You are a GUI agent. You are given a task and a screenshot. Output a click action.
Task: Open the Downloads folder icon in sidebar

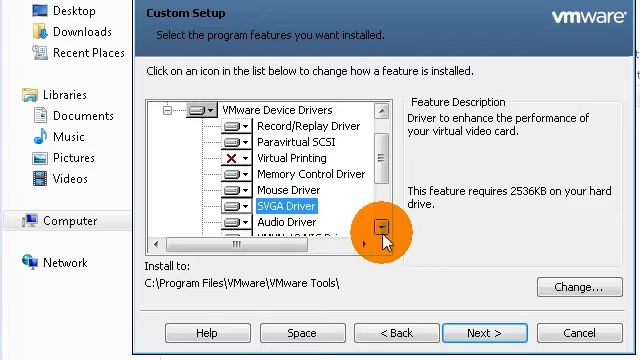coord(40,31)
